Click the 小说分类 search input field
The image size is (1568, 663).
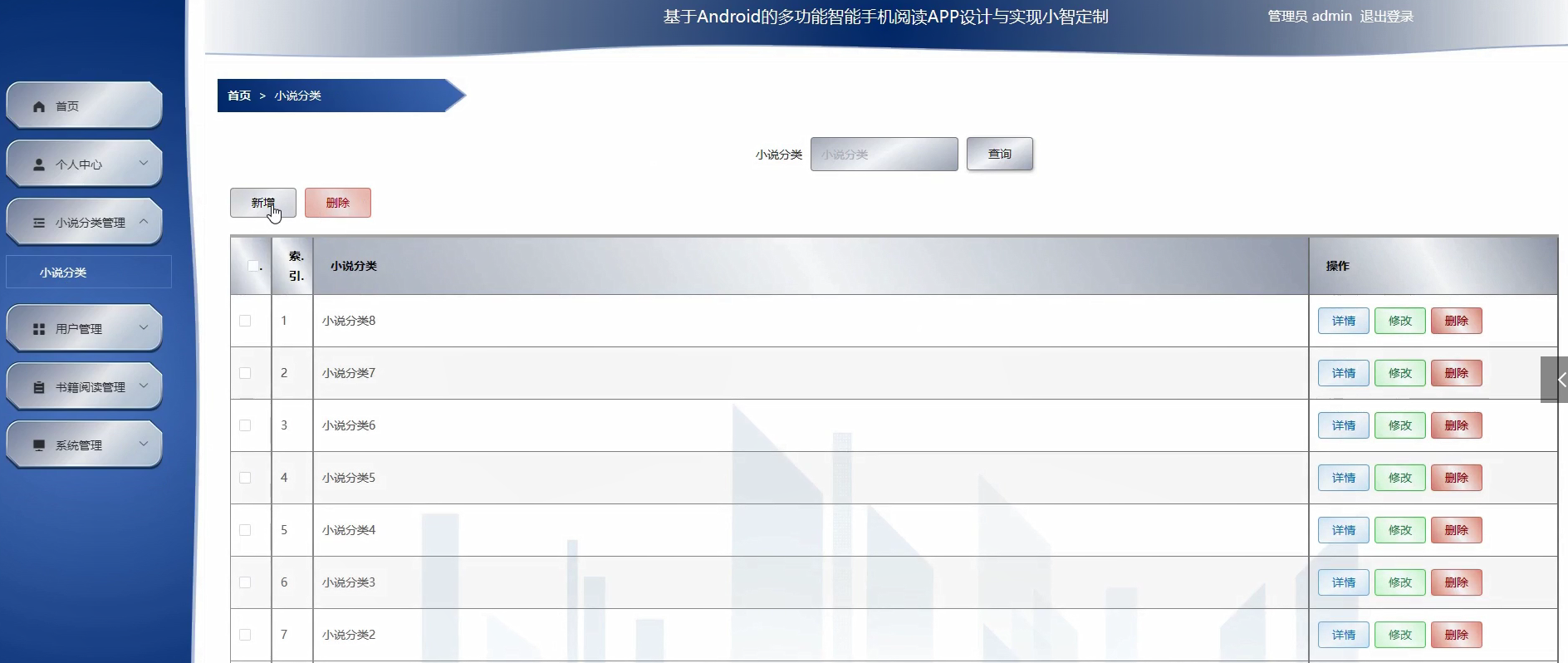click(884, 154)
